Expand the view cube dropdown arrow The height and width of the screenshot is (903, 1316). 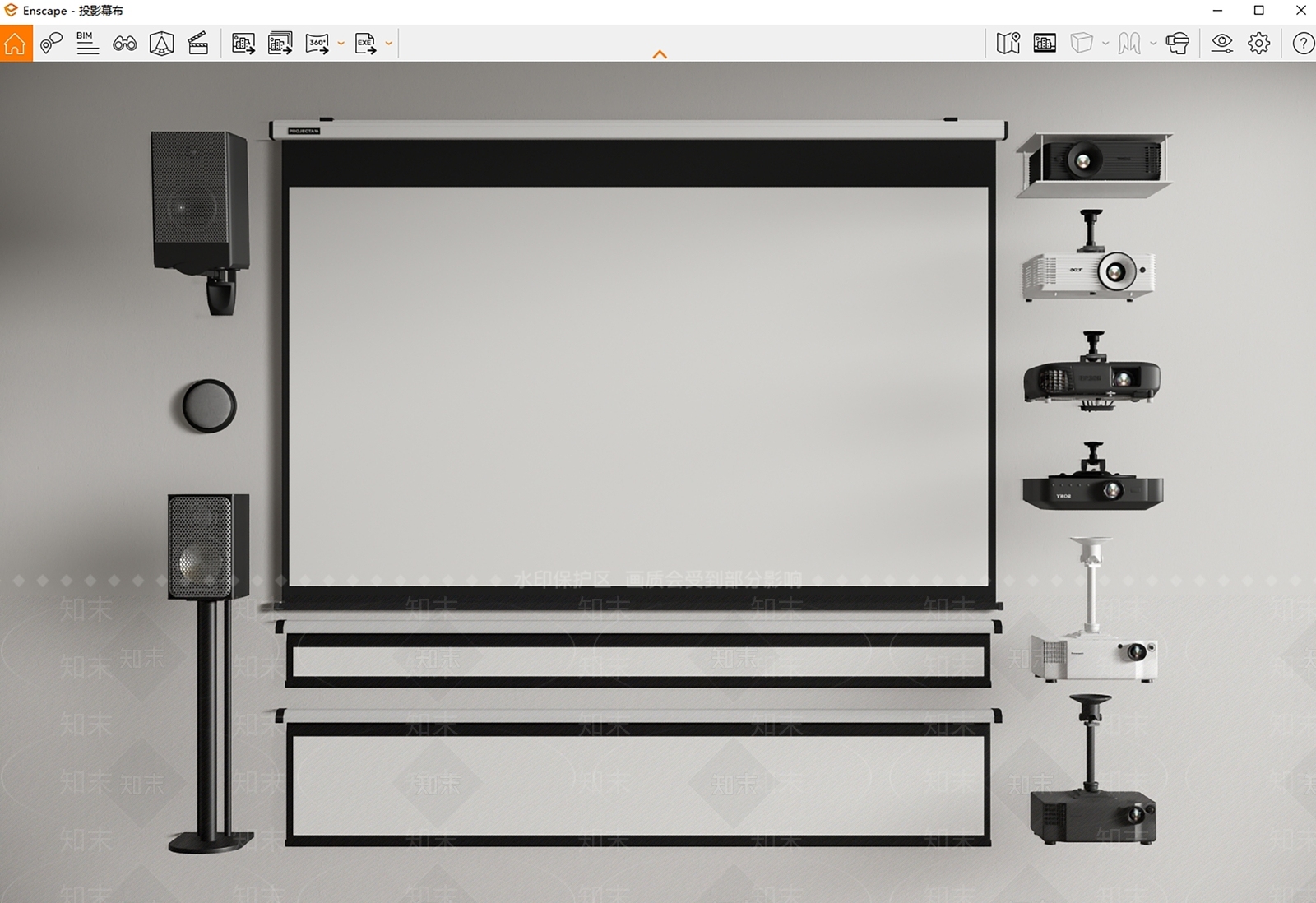(x=1105, y=44)
